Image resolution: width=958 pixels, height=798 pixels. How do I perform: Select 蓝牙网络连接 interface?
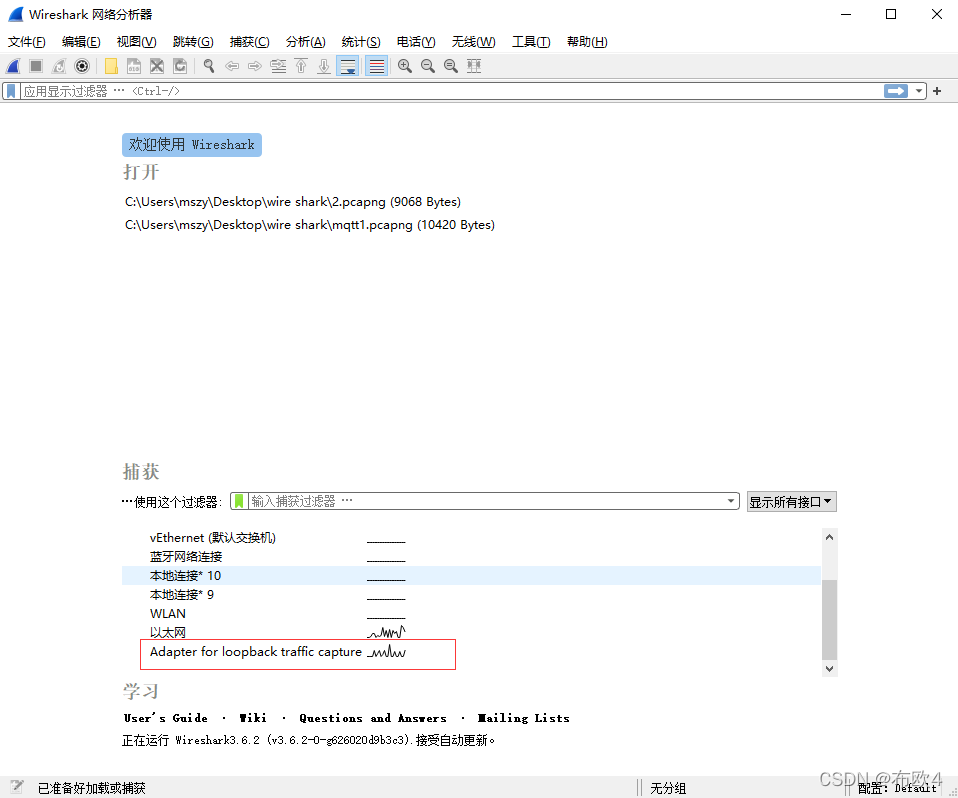pyautogui.click(x=471, y=557)
